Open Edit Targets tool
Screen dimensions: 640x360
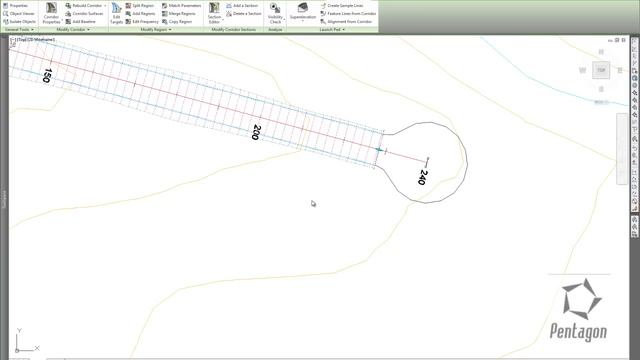[x=117, y=13]
